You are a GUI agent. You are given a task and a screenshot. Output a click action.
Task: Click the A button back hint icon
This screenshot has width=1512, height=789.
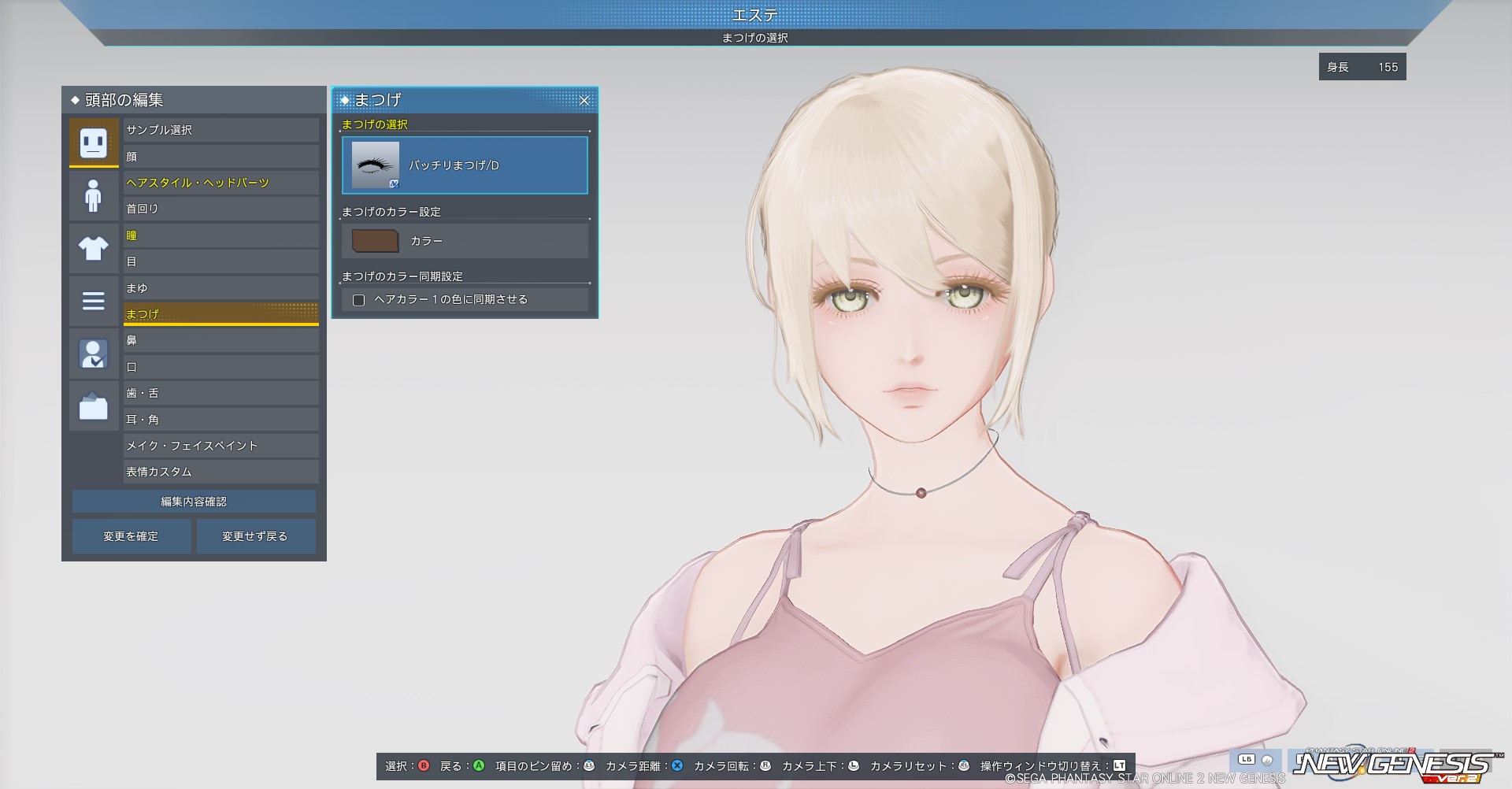478,765
